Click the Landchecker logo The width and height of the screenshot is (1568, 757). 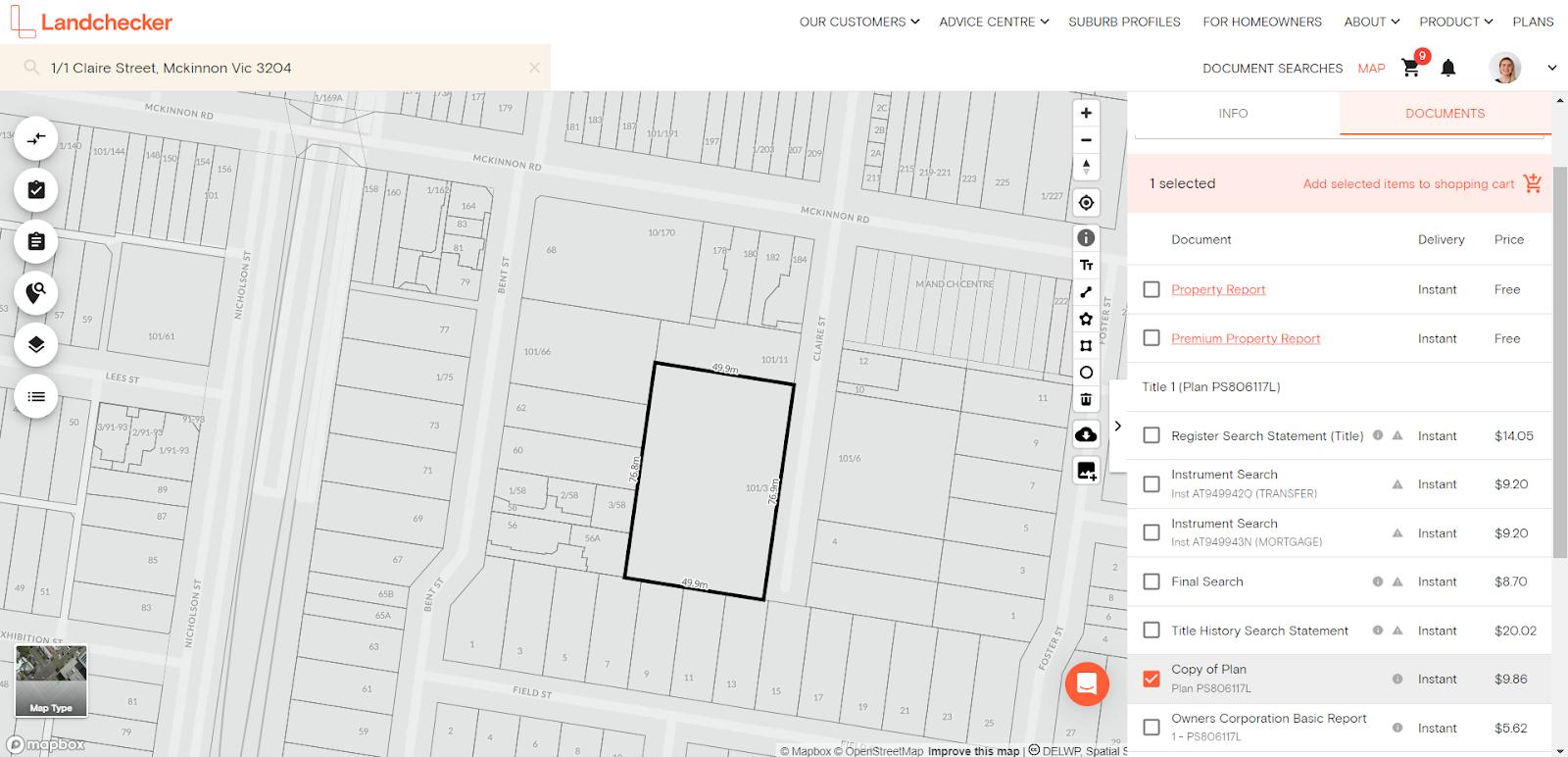pos(91,22)
